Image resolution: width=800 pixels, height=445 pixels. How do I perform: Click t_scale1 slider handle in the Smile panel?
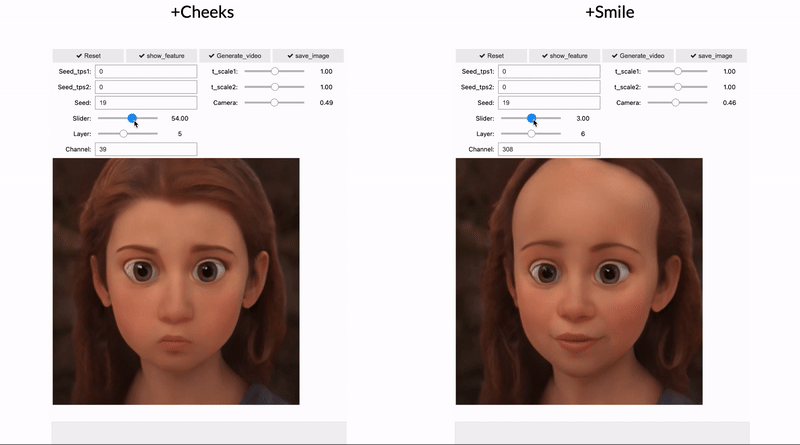click(x=678, y=71)
